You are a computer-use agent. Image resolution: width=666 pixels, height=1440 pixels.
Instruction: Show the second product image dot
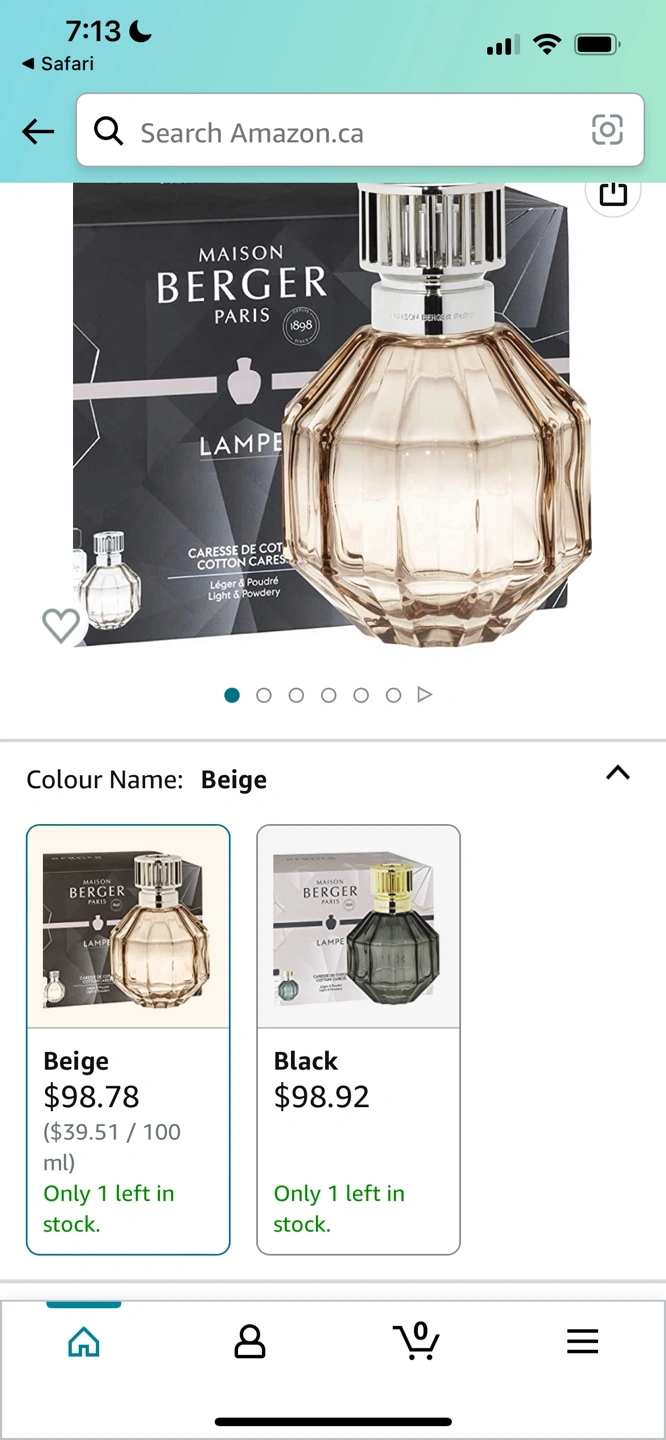(264, 695)
